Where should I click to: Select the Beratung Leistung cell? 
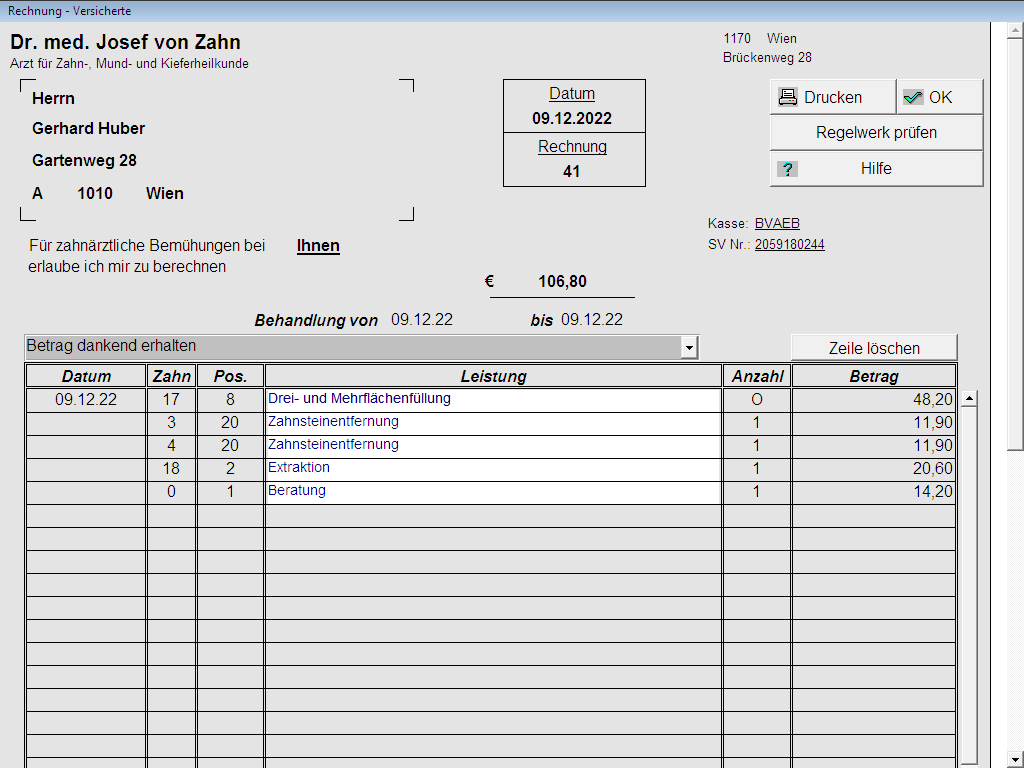click(492, 491)
